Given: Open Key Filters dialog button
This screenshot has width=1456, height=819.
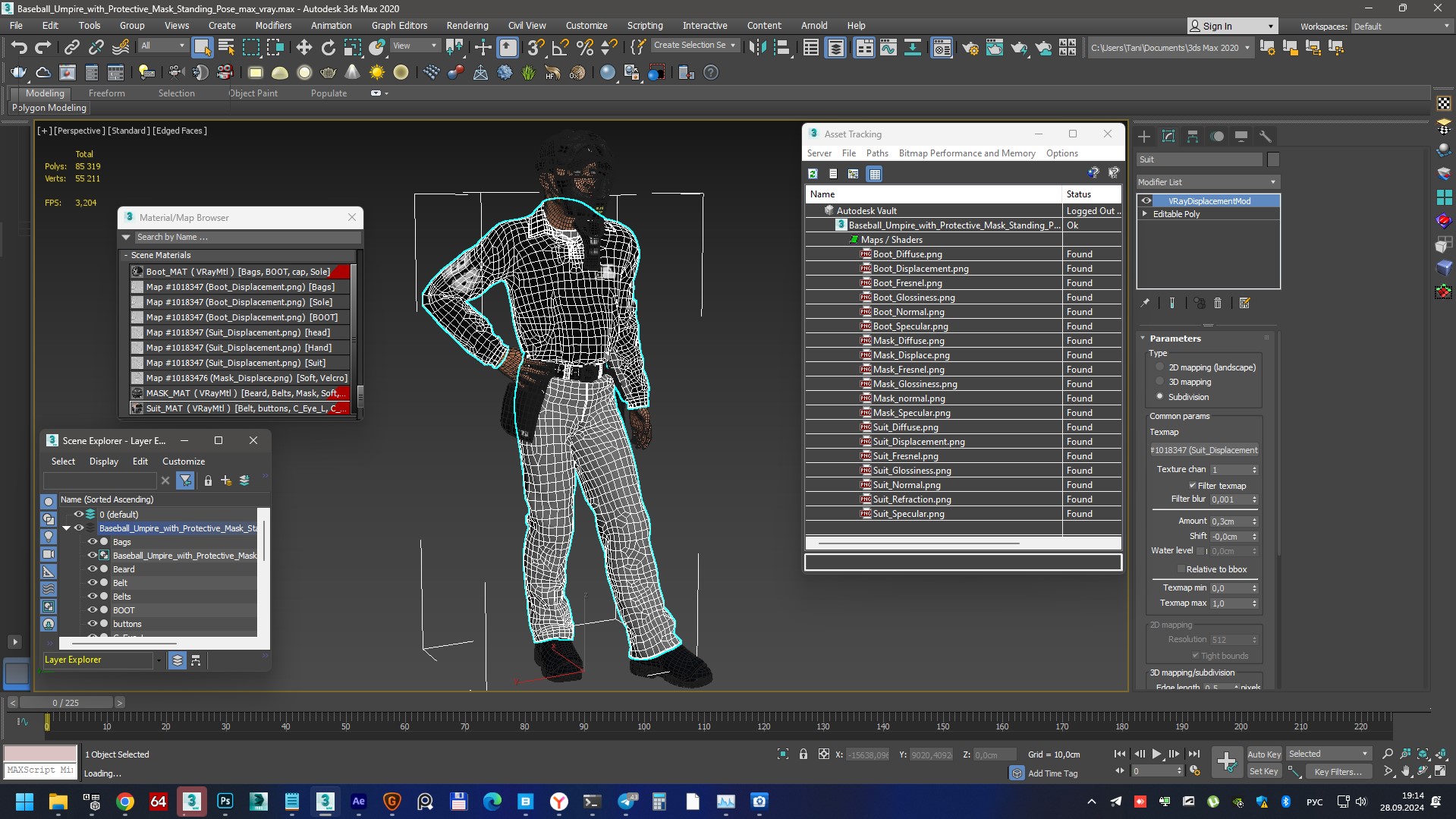Looking at the screenshot, I should coord(1338,771).
